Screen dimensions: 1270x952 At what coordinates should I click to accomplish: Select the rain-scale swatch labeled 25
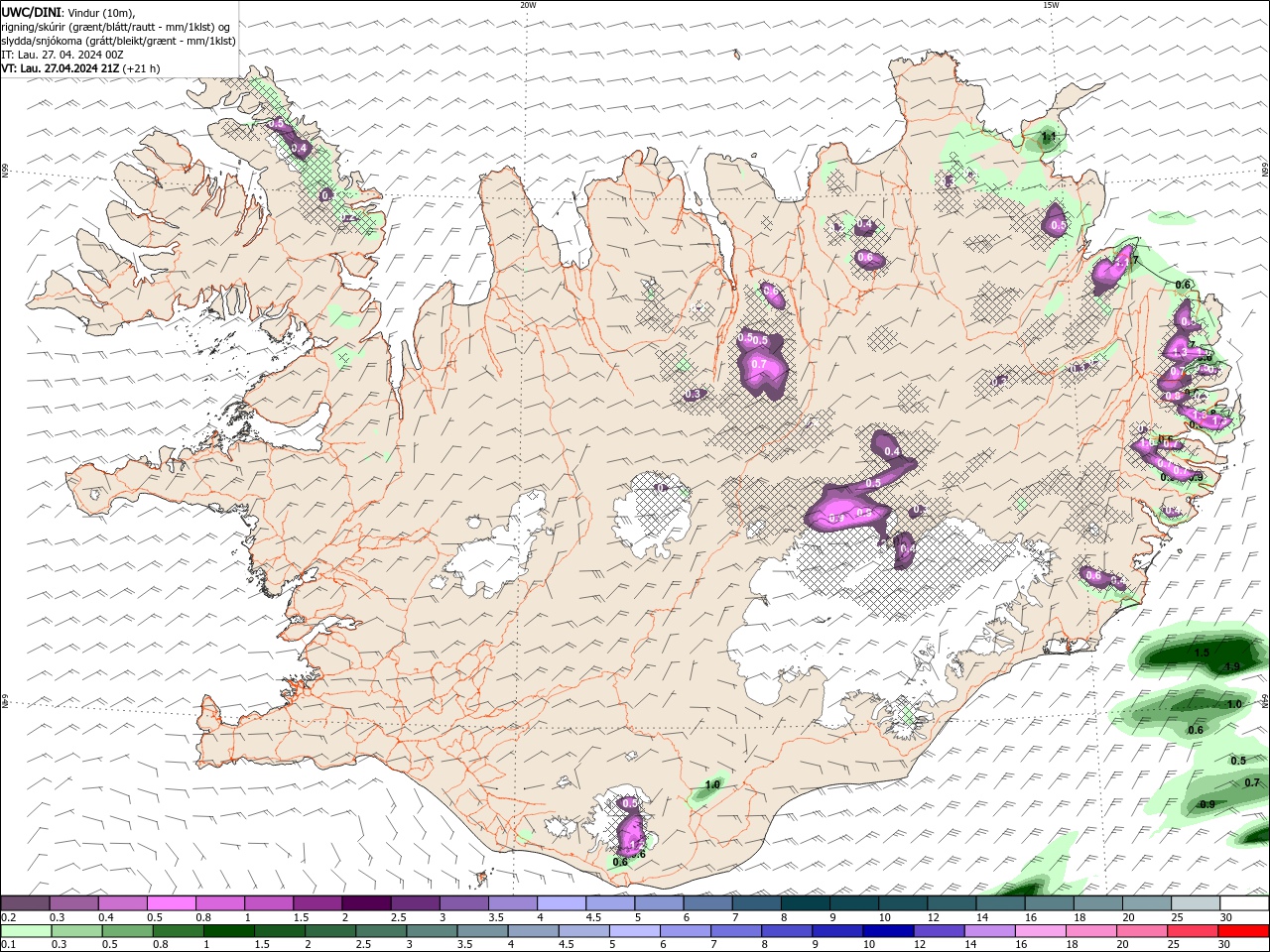click(1194, 931)
